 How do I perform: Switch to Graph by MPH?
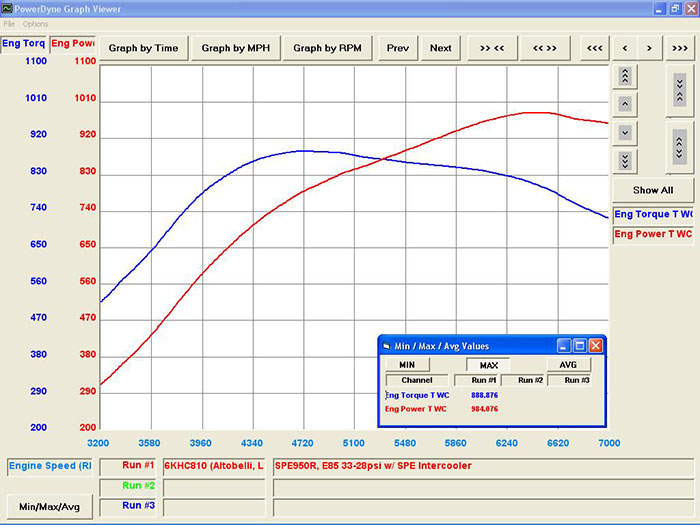(236, 48)
